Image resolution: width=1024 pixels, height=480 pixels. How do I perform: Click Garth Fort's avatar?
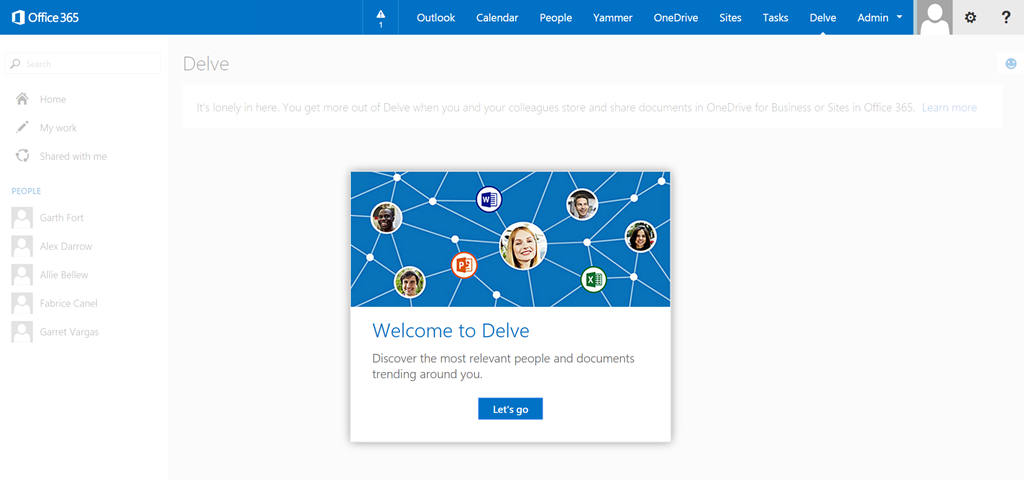click(22, 217)
